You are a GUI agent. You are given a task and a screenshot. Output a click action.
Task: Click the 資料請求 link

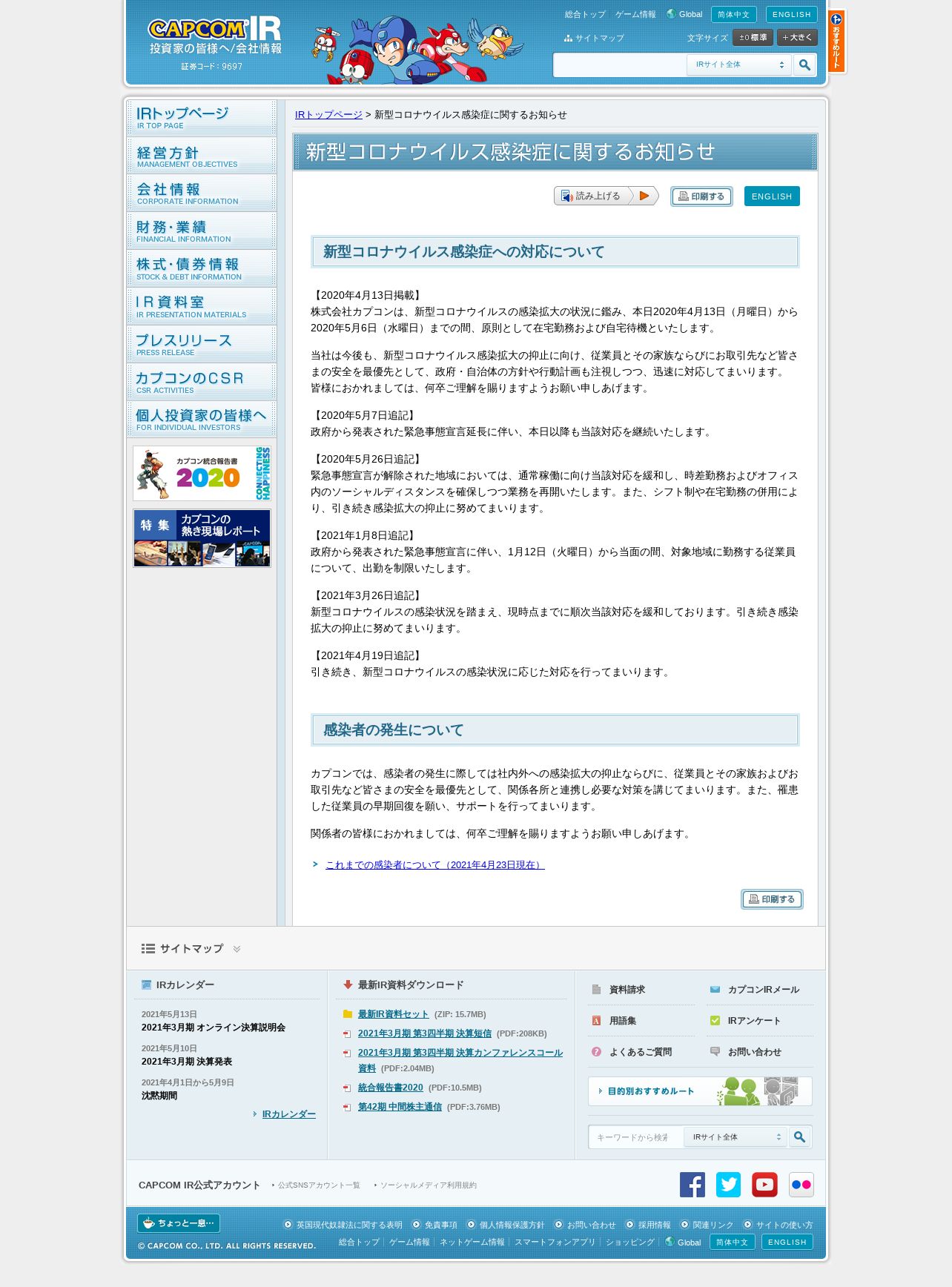point(627,990)
